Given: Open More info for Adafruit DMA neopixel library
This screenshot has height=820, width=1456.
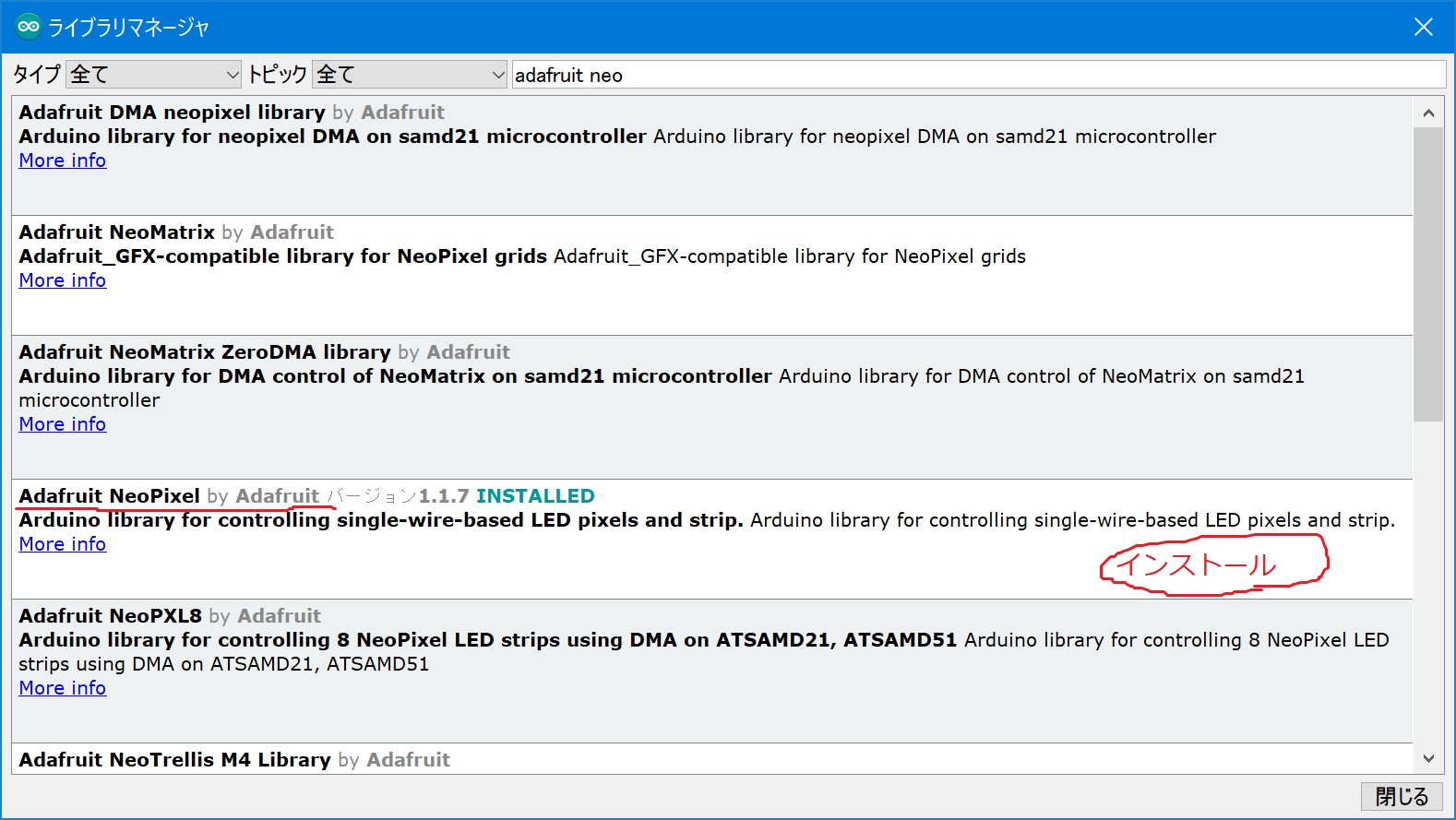Looking at the screenshot, I should coord(63,160).
